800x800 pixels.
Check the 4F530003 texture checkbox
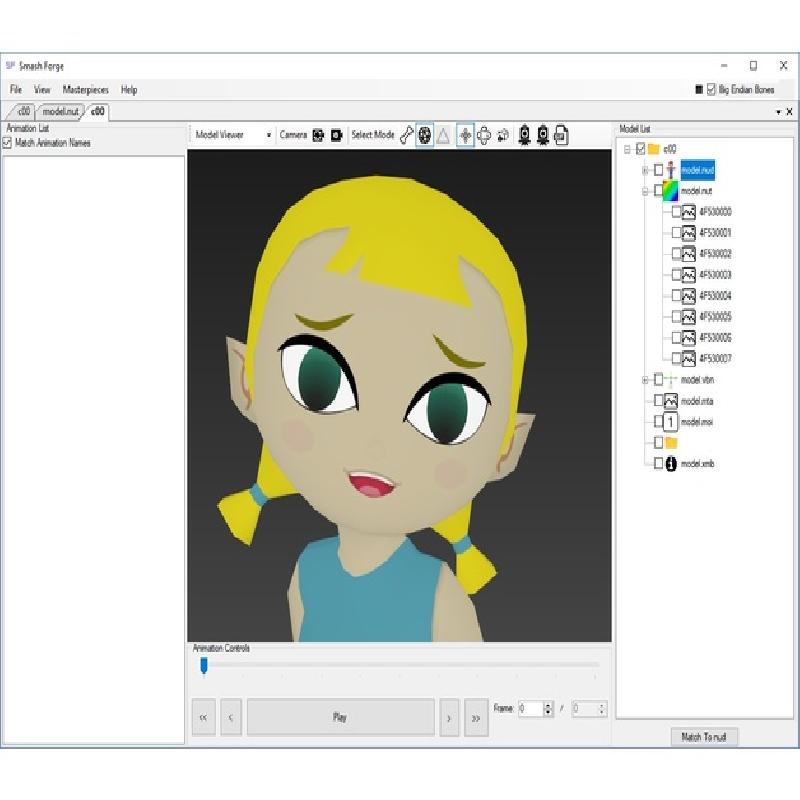677,274
